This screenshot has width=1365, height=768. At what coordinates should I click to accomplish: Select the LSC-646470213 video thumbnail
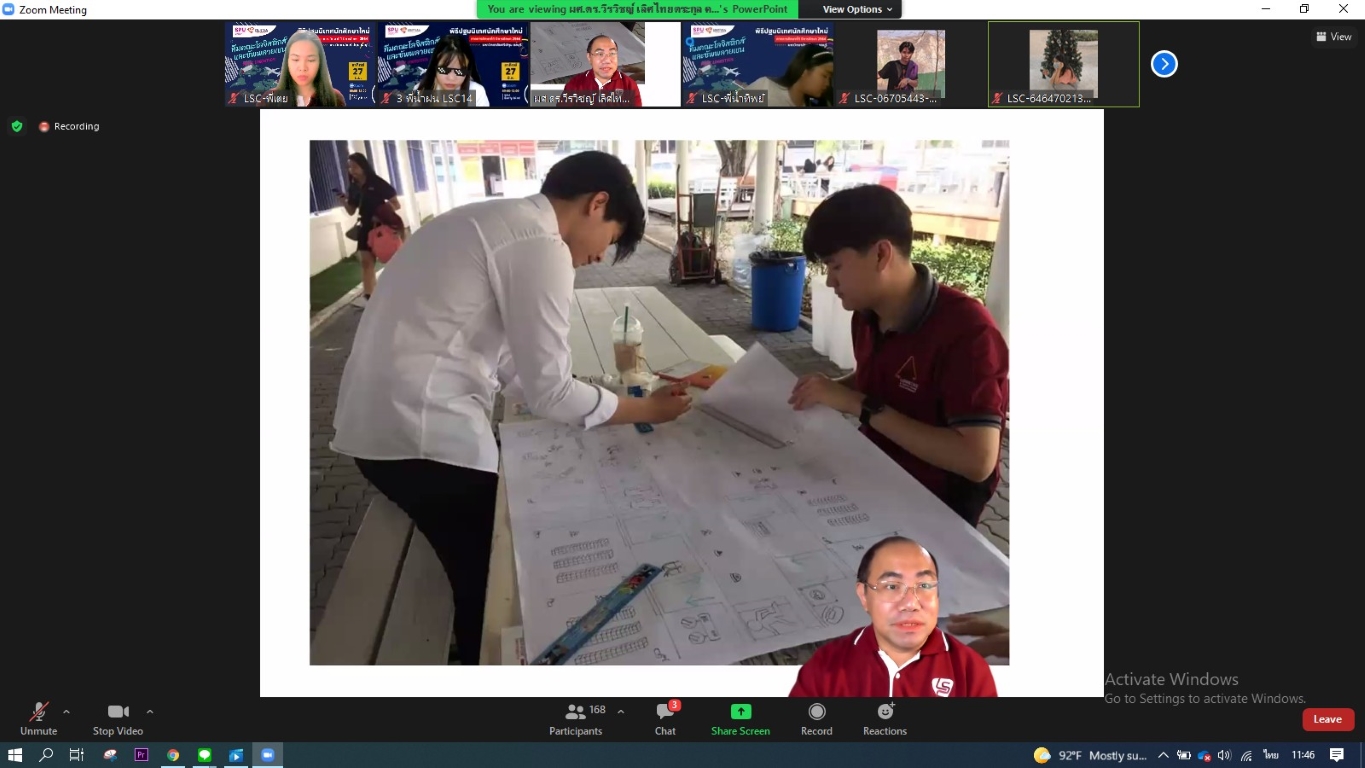click(1064, 64)
